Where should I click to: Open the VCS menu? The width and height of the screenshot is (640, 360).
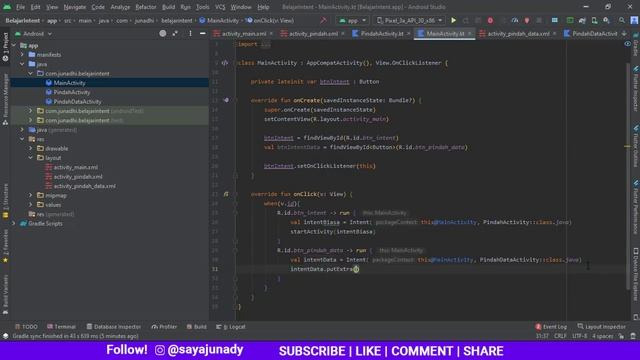[x=220, y=7]
